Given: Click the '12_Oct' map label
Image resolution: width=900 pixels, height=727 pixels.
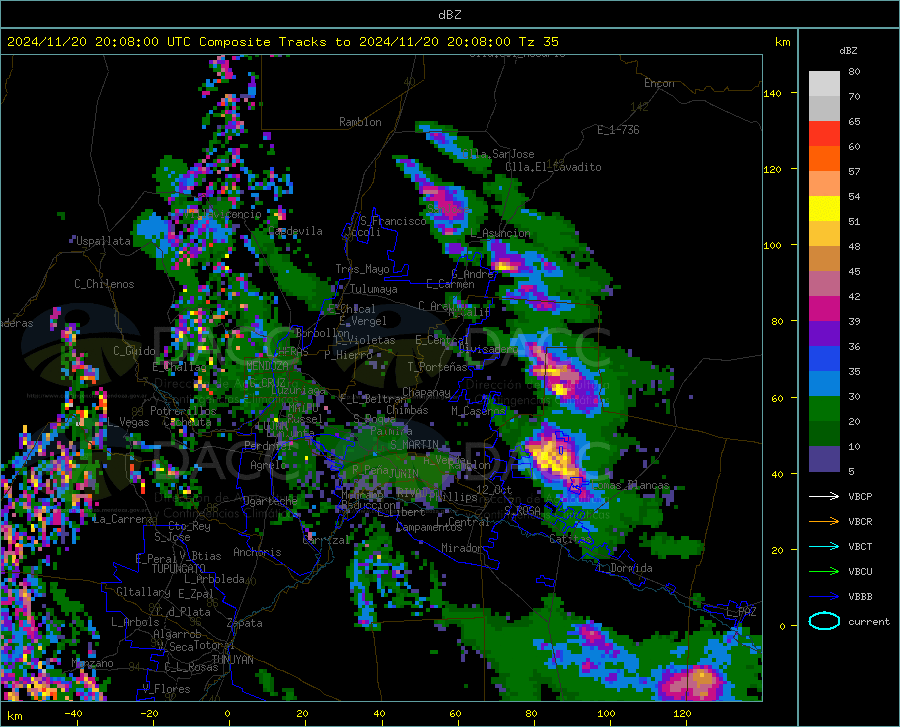Looking at the screenshot, I should click(x=494, y=489).
